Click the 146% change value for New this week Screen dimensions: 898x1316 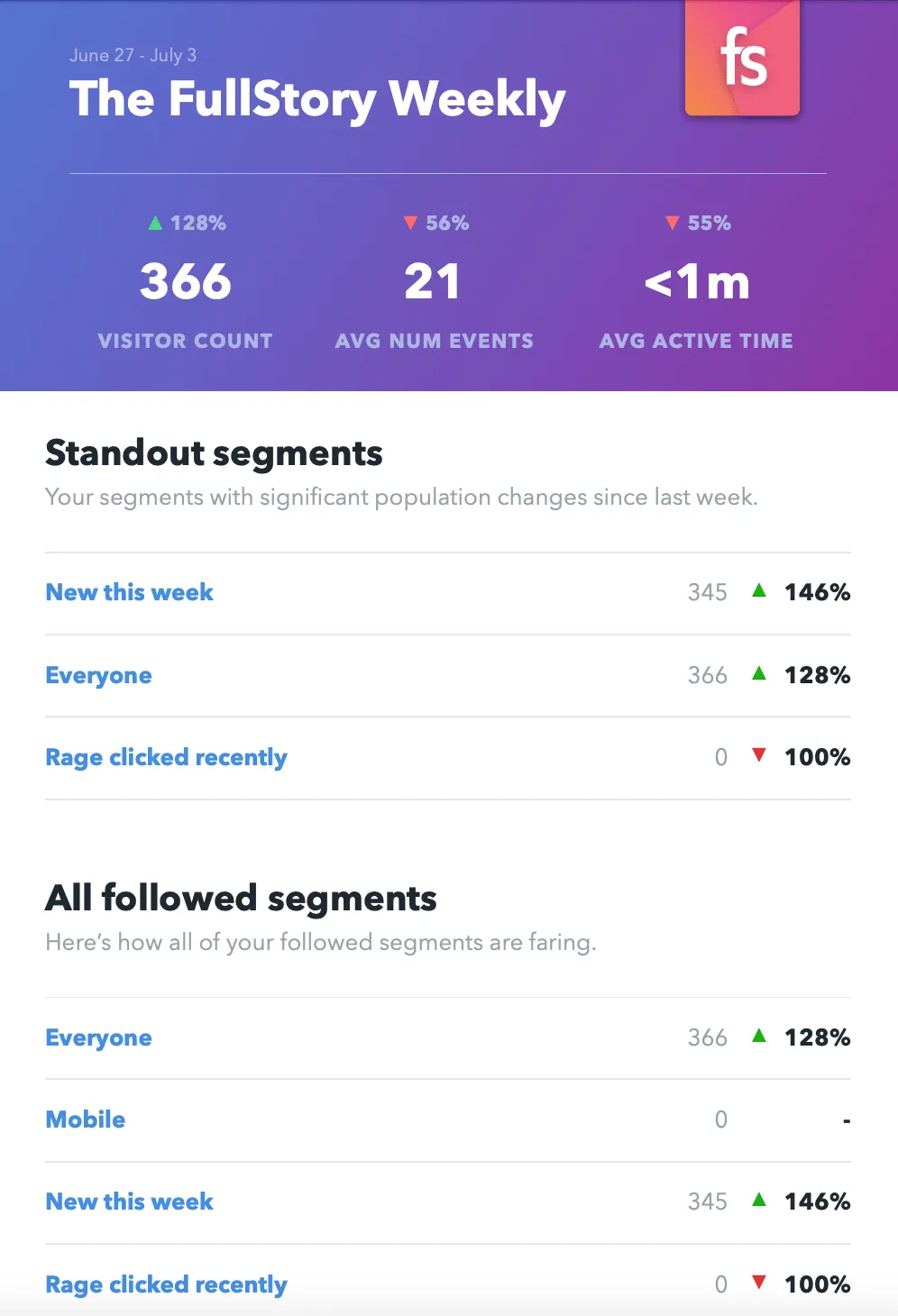817,591
